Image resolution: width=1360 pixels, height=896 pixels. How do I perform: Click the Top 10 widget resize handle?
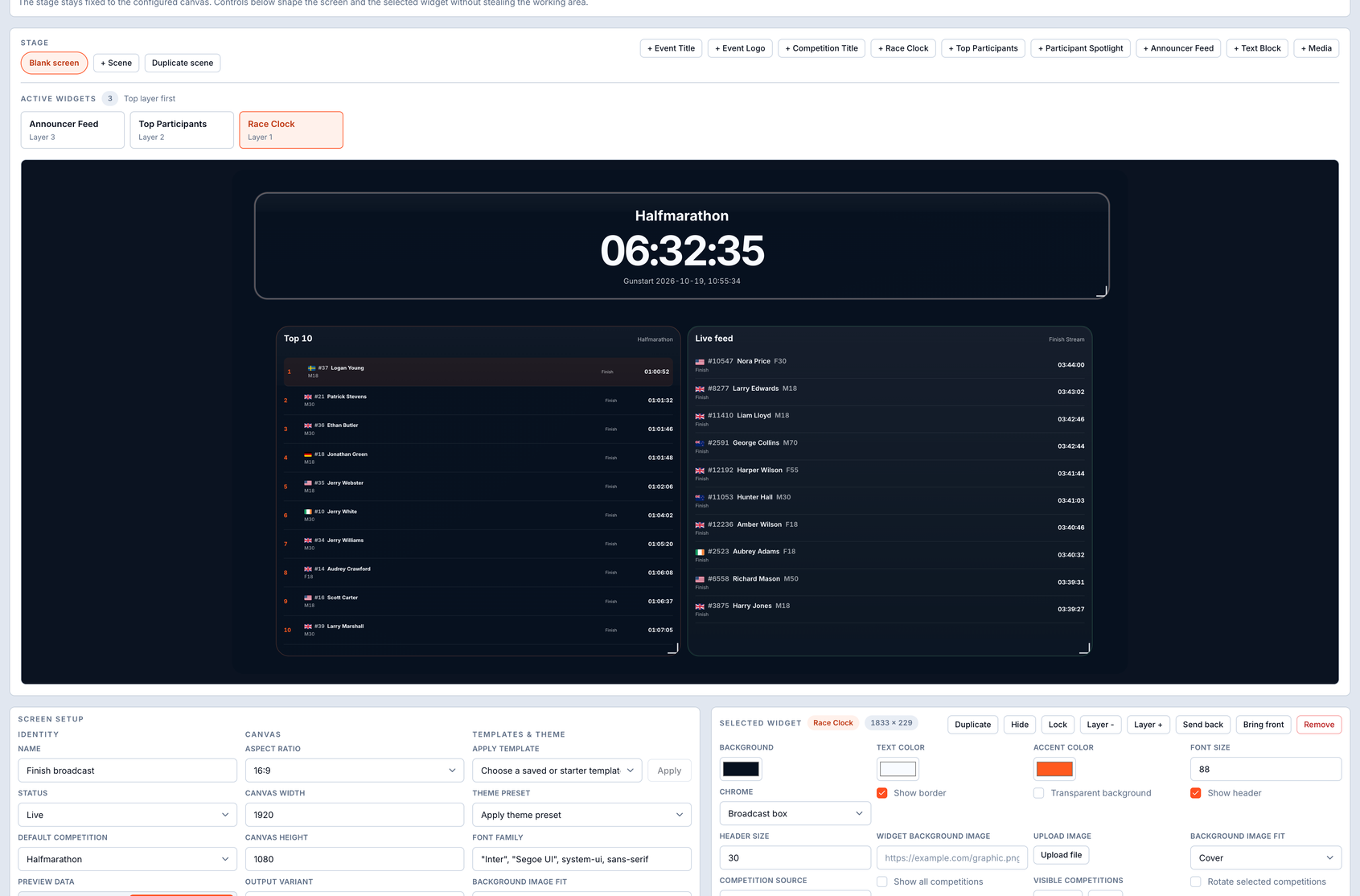[673, 648]
